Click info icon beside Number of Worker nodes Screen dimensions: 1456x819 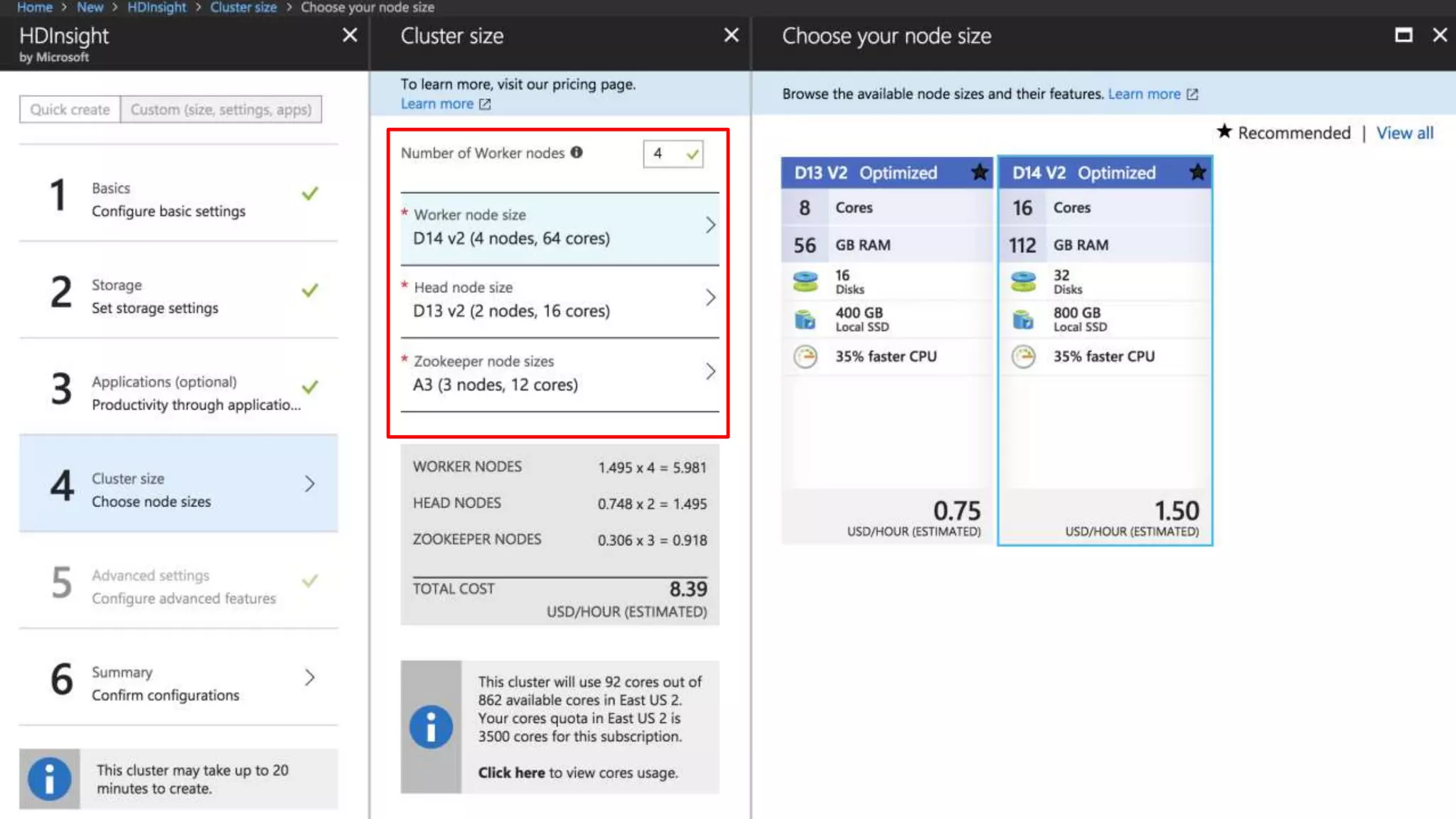coord(577,152)
